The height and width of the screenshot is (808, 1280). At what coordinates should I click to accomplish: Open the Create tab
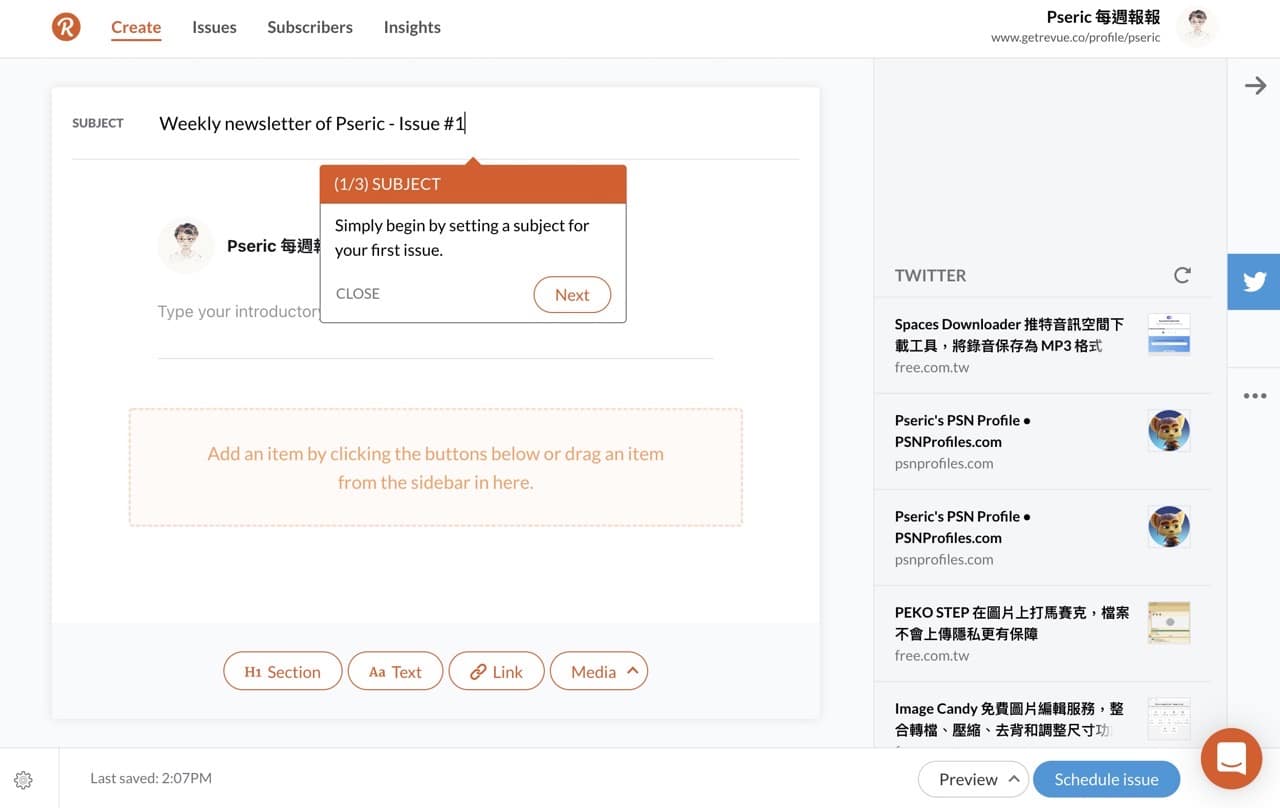click(136, 27)
